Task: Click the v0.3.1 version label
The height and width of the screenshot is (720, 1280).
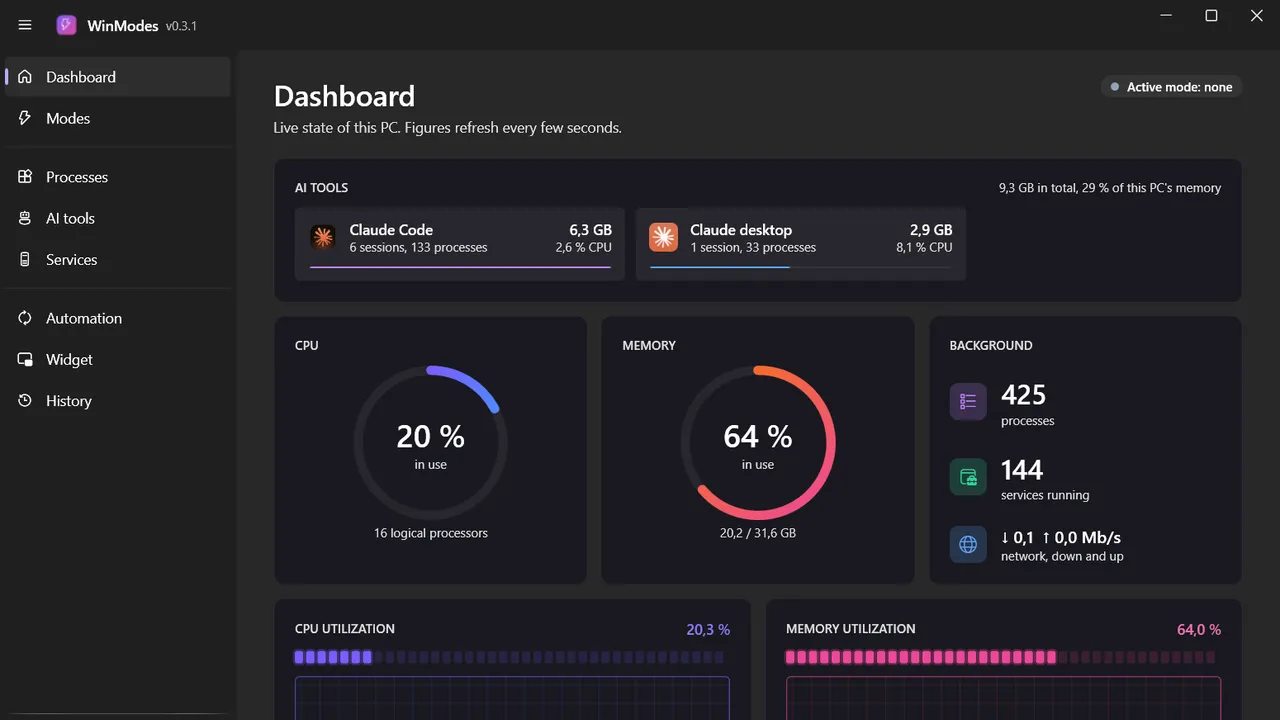Action: (x=182, y=26)
